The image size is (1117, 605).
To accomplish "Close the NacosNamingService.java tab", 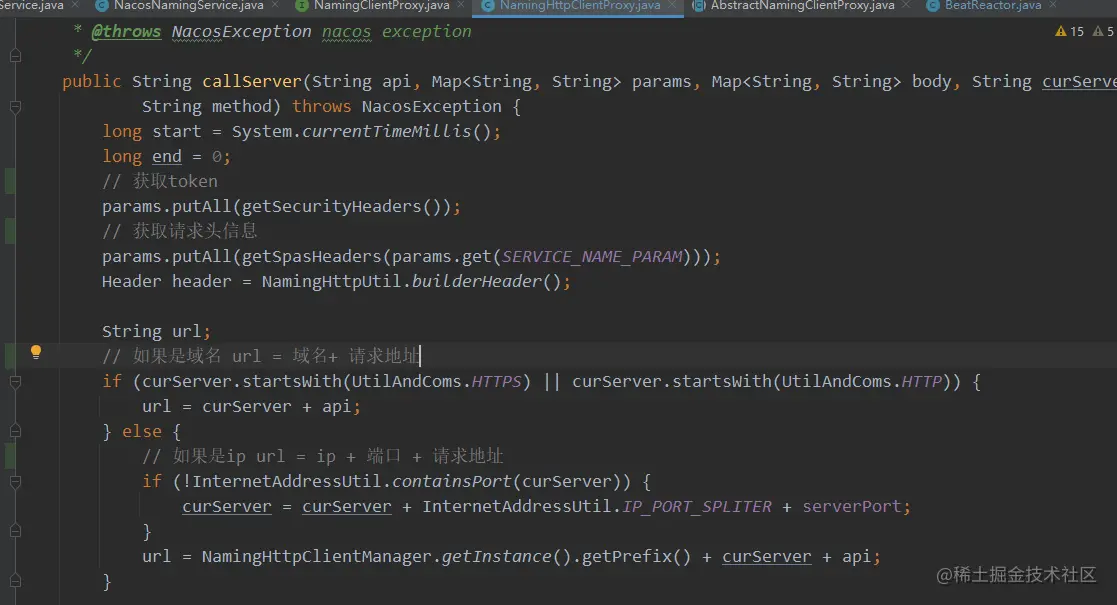I will 275,5.
